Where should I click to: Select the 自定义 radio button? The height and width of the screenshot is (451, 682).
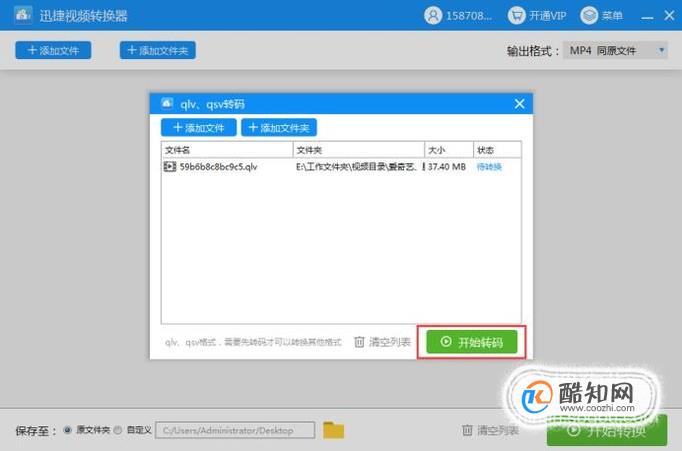pos(118,430)
